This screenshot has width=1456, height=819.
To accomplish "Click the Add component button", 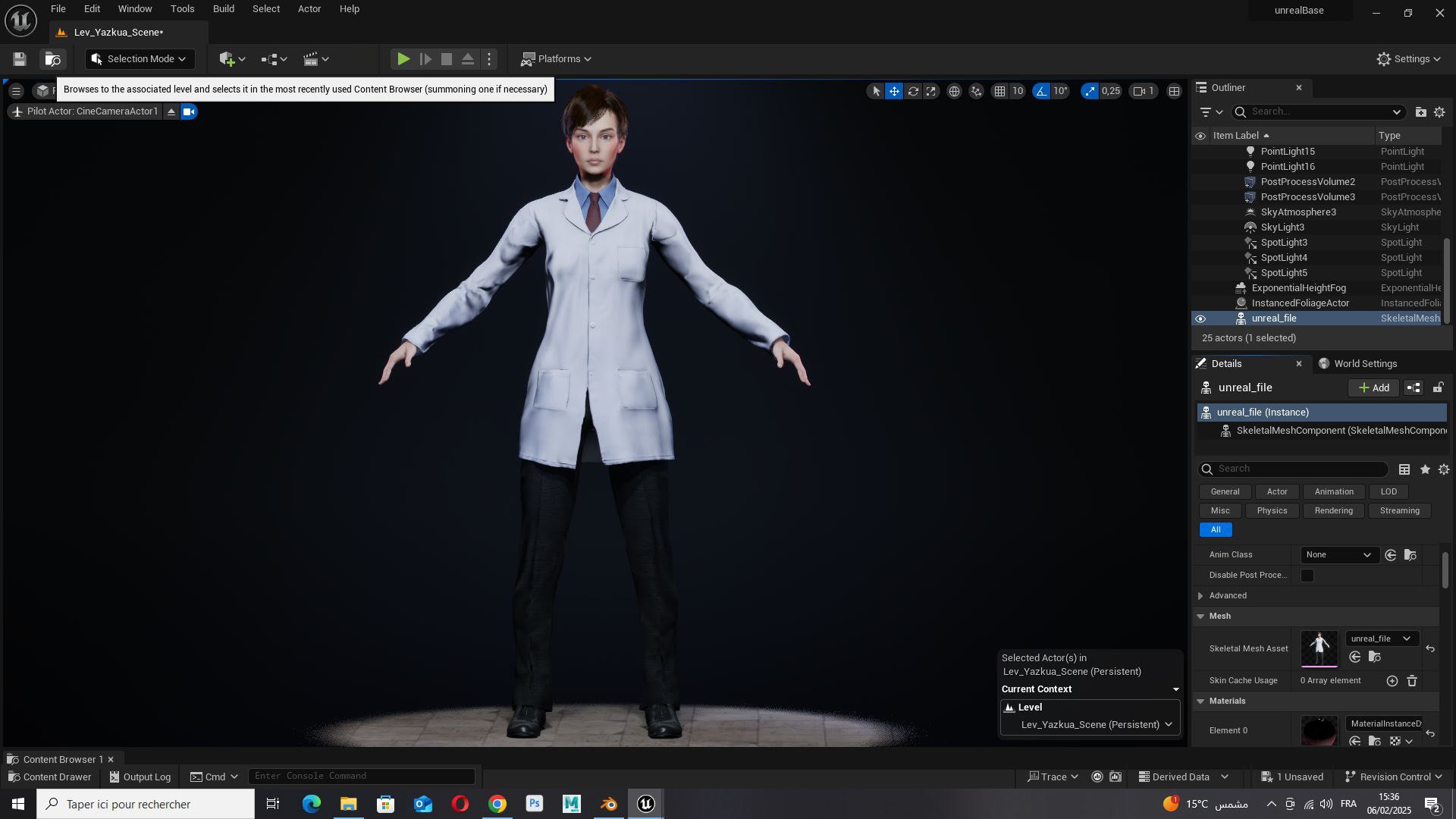I will (x=1373, y=388).
